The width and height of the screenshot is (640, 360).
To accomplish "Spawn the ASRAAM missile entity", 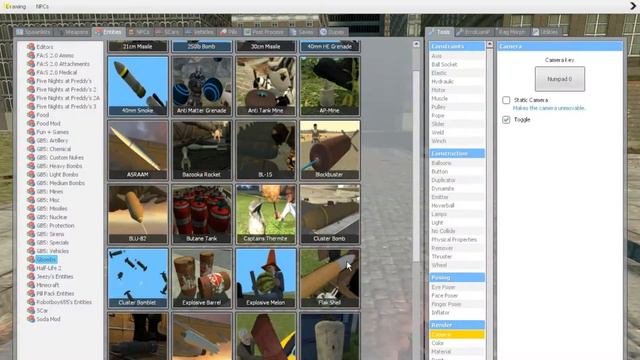I will (138, 150).
